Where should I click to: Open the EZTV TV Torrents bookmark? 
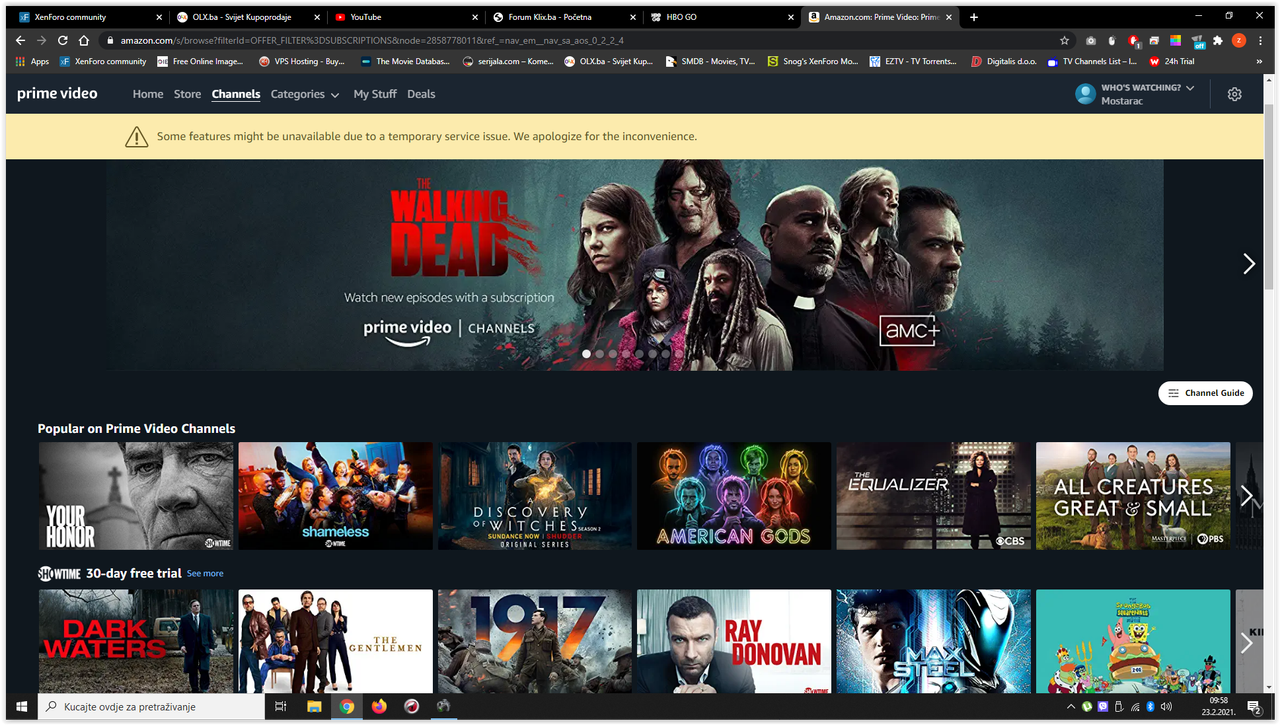click(913, 61)
